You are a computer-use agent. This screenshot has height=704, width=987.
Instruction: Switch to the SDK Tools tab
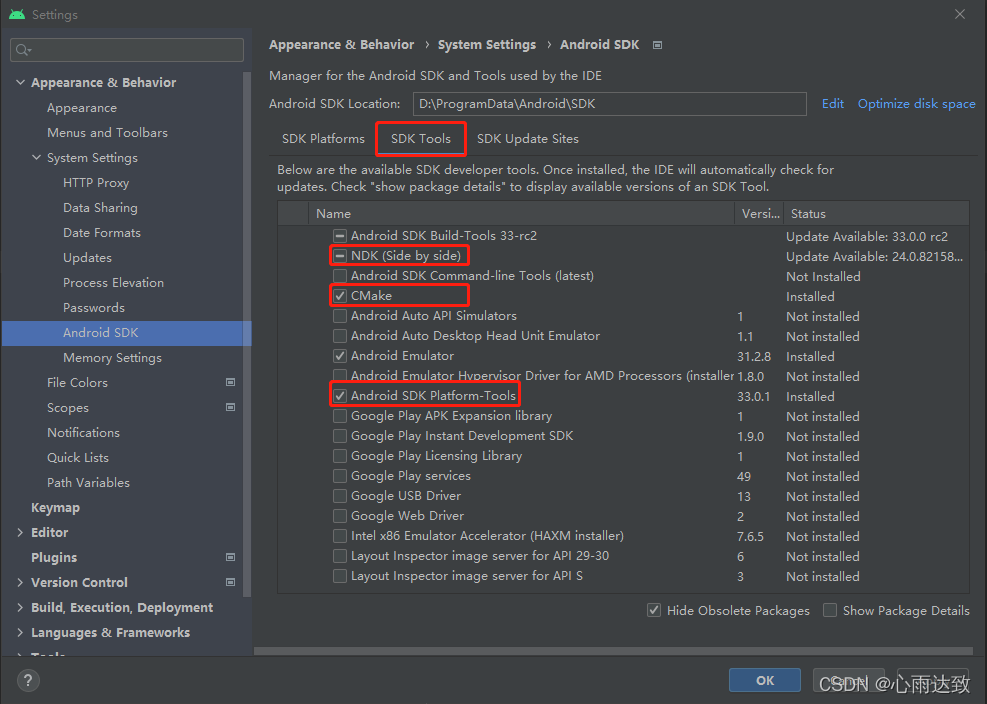click(420, 139)
